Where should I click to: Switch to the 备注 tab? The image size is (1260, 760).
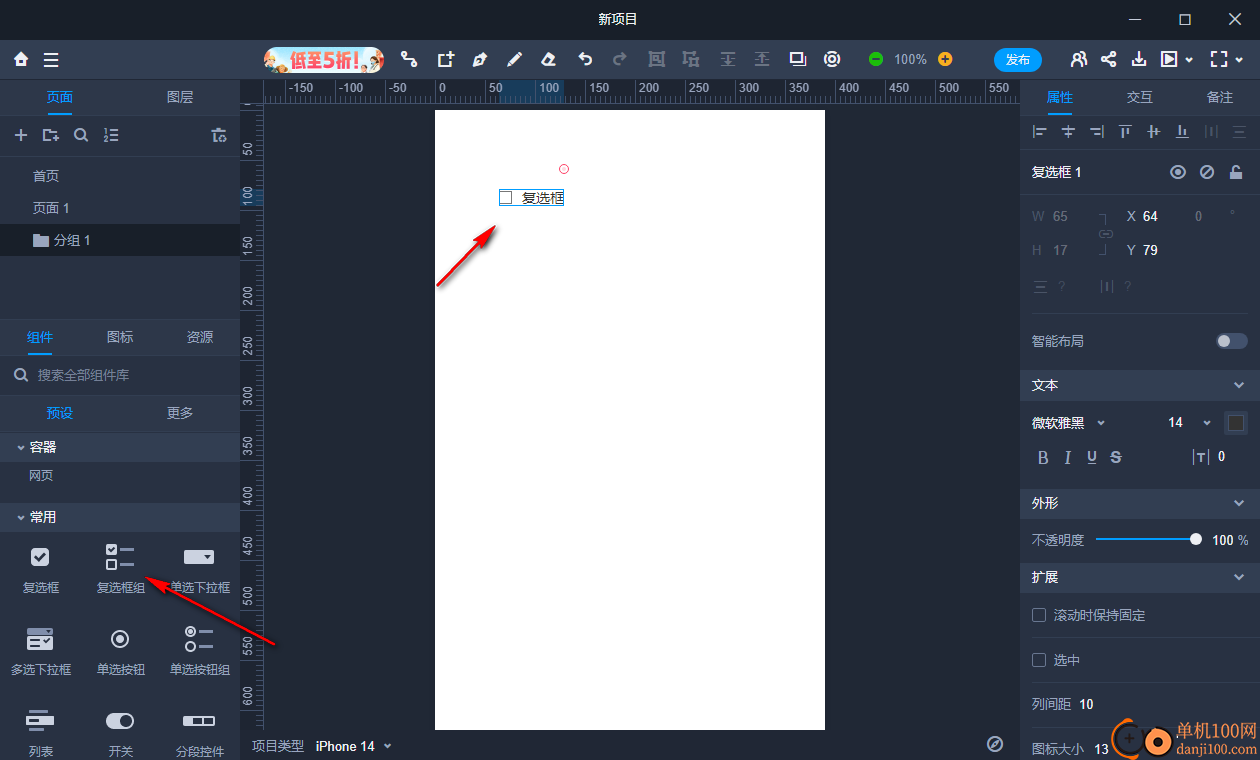click(1220, 97)
